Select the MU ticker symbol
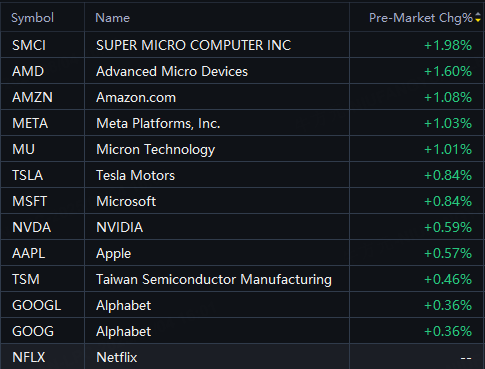This screenshot has height=369, width=485. coord(23,149)
